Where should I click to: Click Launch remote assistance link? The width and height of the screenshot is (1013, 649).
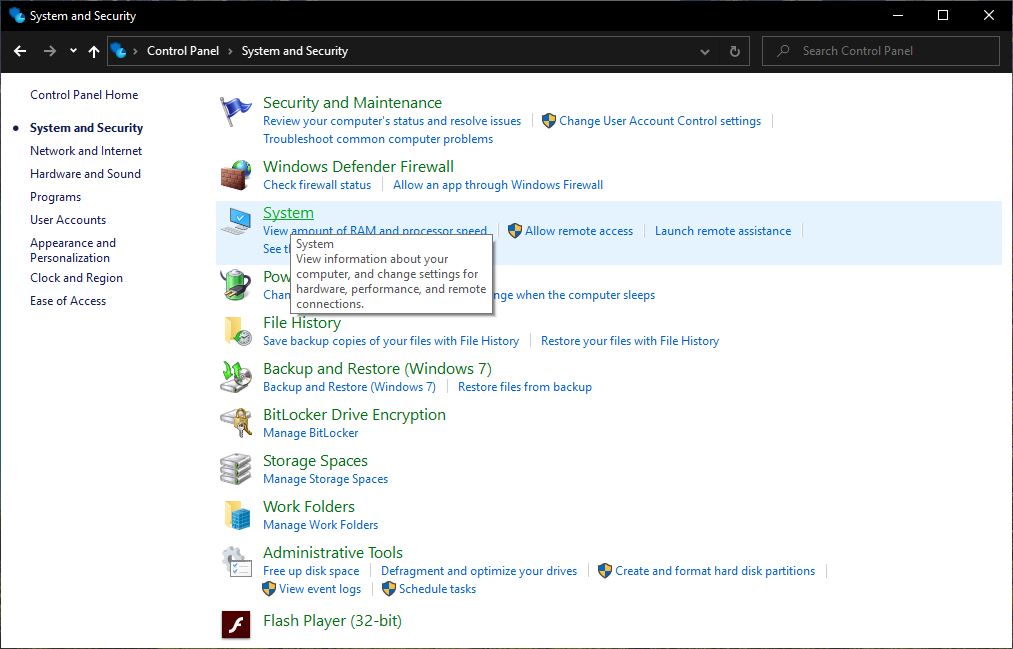[x=723, y=231]
